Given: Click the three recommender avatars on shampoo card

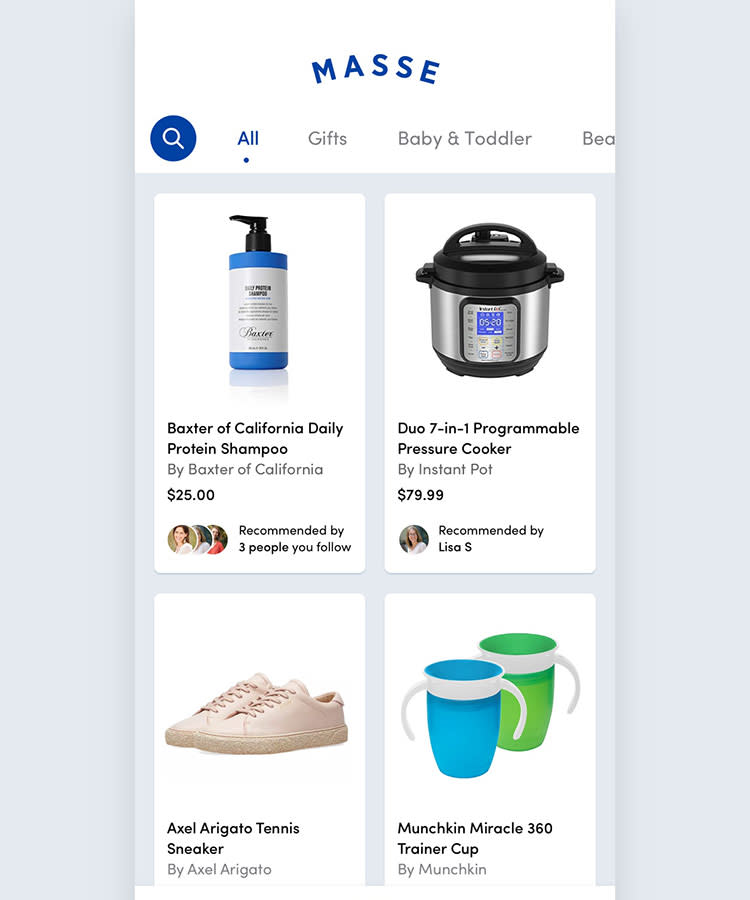Looking at the screenshot, I should pyautogui.click(x=198, y=540).
